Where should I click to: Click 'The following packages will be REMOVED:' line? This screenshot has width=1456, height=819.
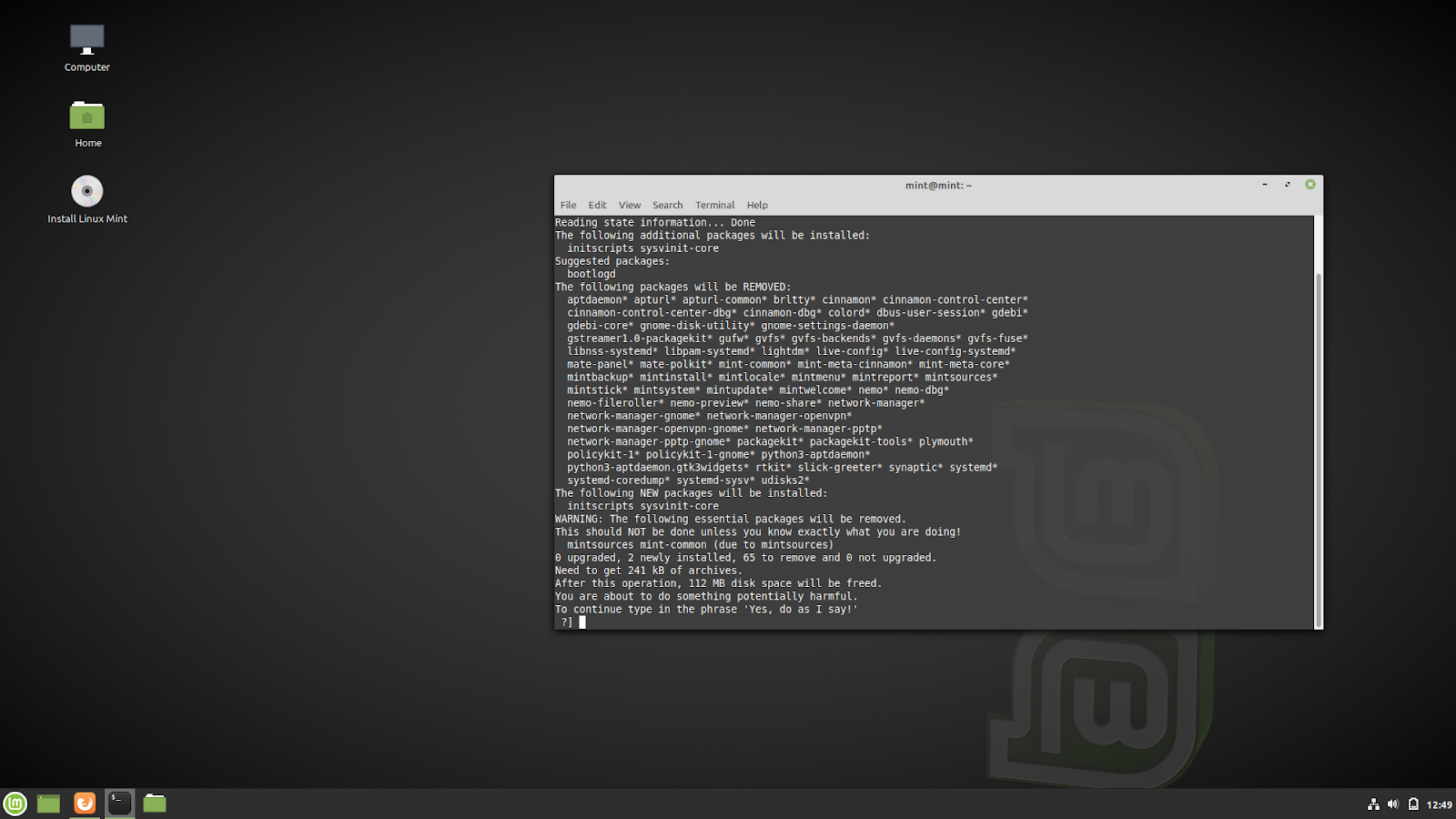673,288
